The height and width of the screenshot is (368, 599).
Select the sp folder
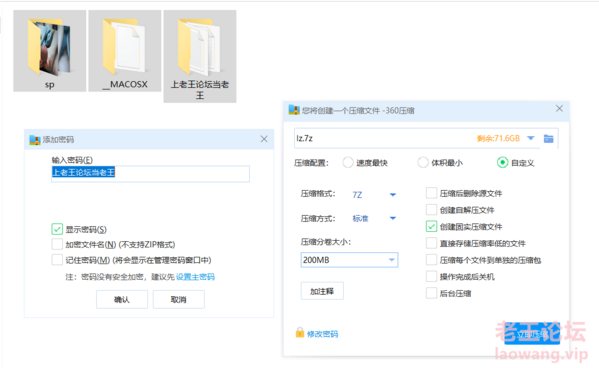pos(50,51)
